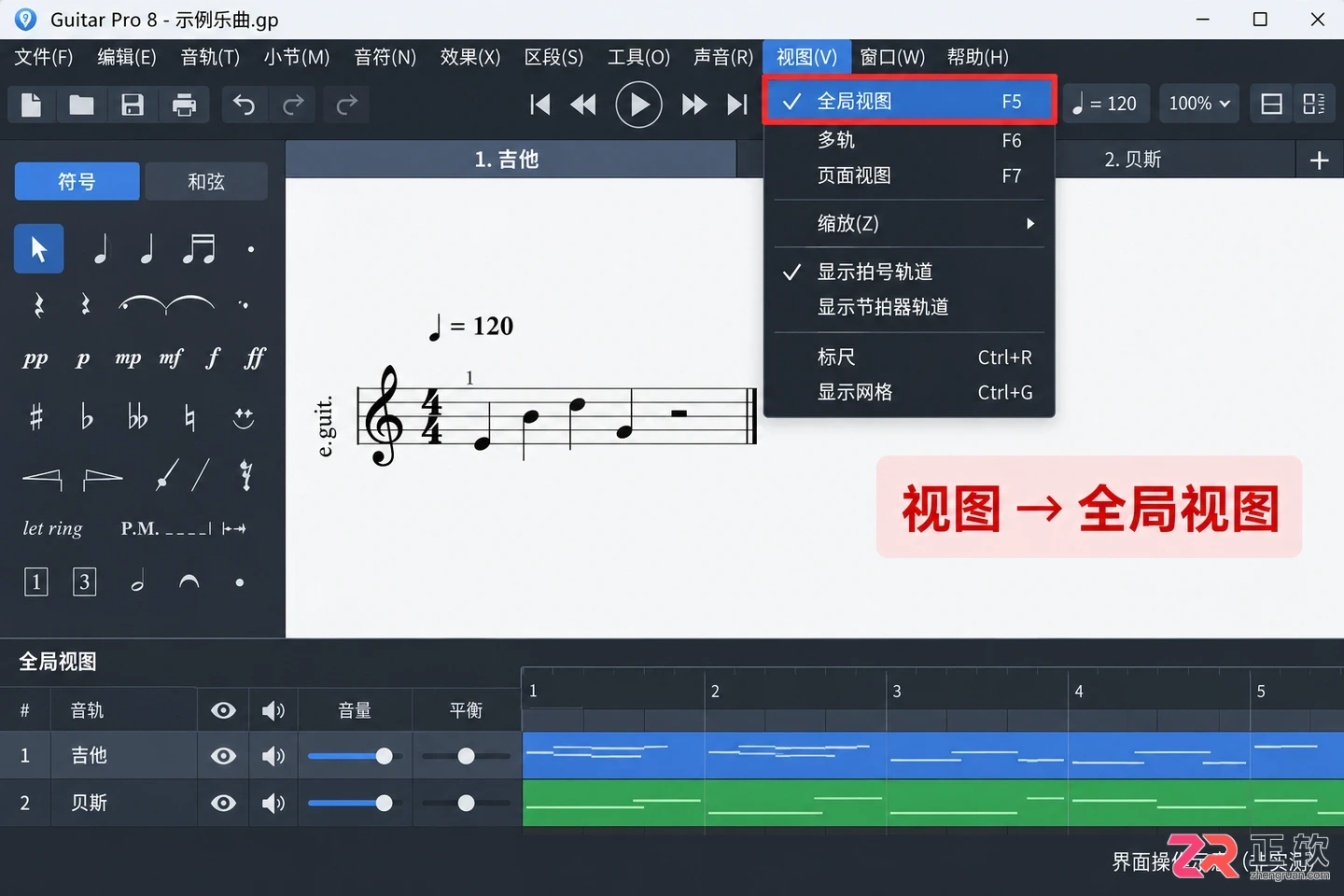Undo the last action
The height and width of the screenshot is (896, 1344).
click(244, 104)
